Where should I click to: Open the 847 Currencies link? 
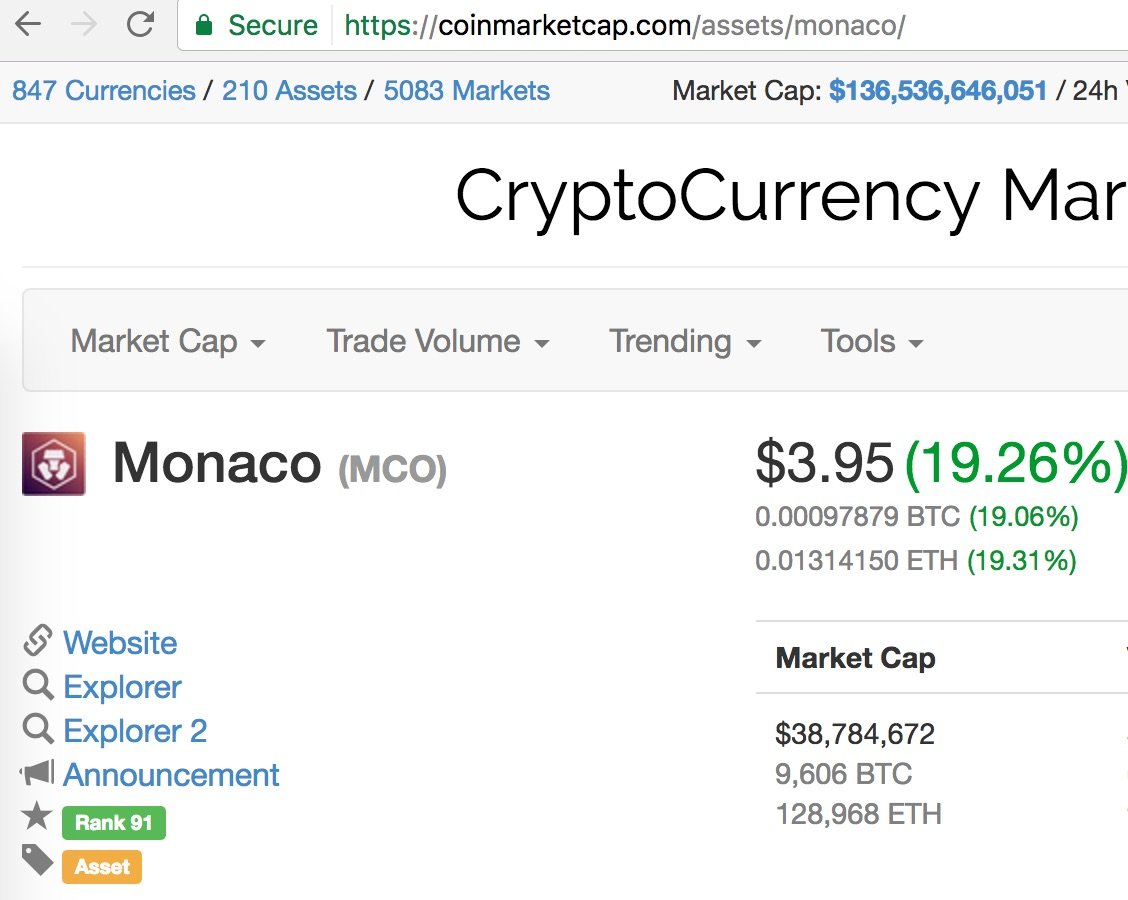pyautogui.click(x=104, y=91)
